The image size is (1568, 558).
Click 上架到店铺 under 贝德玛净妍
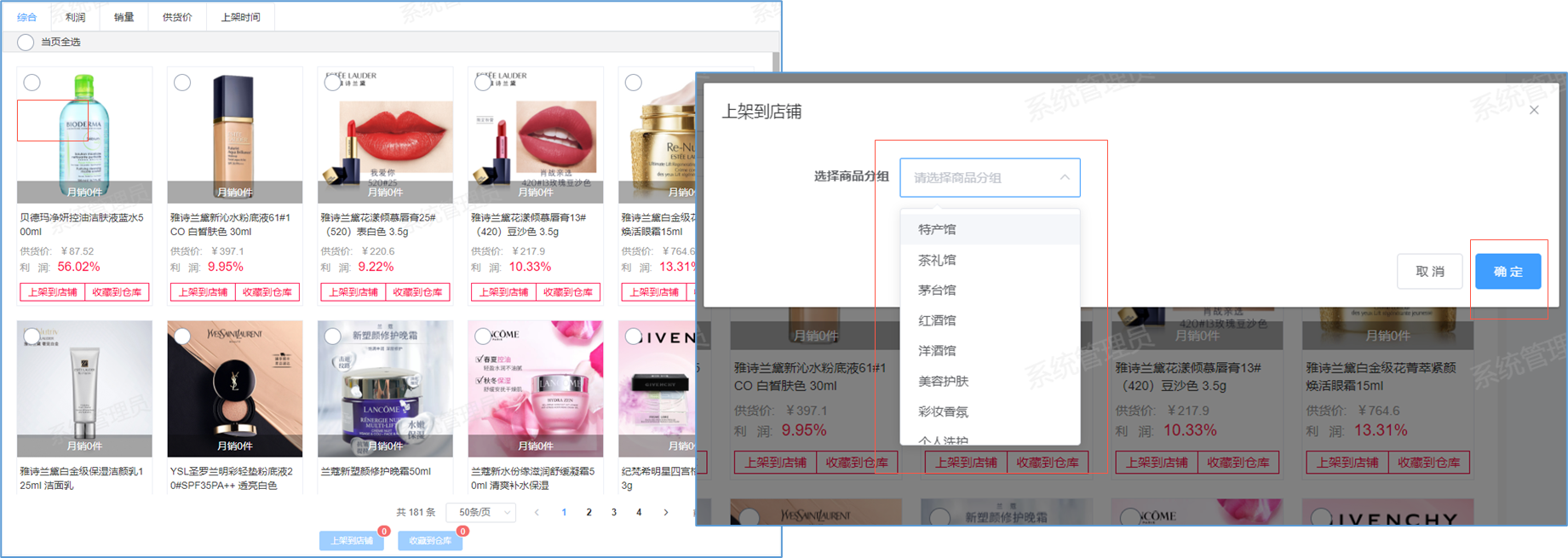(53, 292)
